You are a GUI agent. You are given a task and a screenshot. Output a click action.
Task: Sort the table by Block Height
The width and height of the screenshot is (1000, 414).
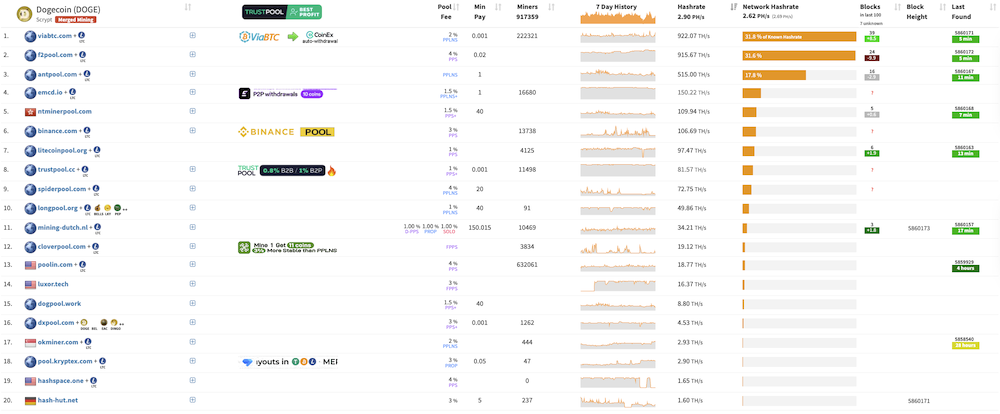[x=943, y=7]
